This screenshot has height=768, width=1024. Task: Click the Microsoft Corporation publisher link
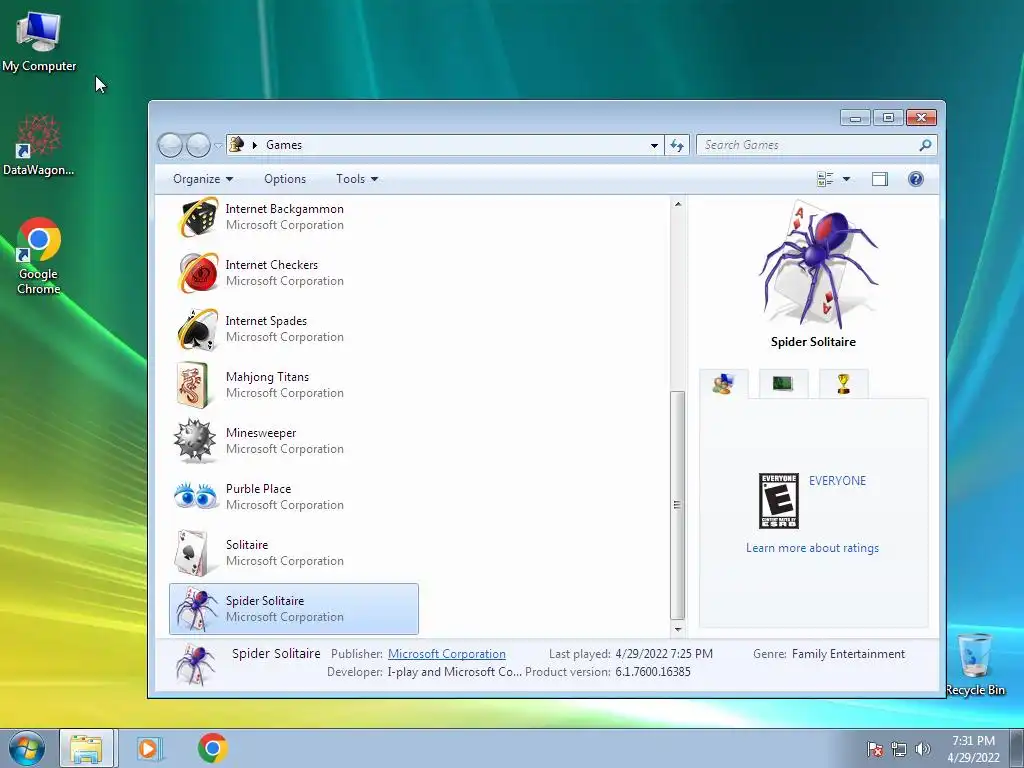coord(447,654)
